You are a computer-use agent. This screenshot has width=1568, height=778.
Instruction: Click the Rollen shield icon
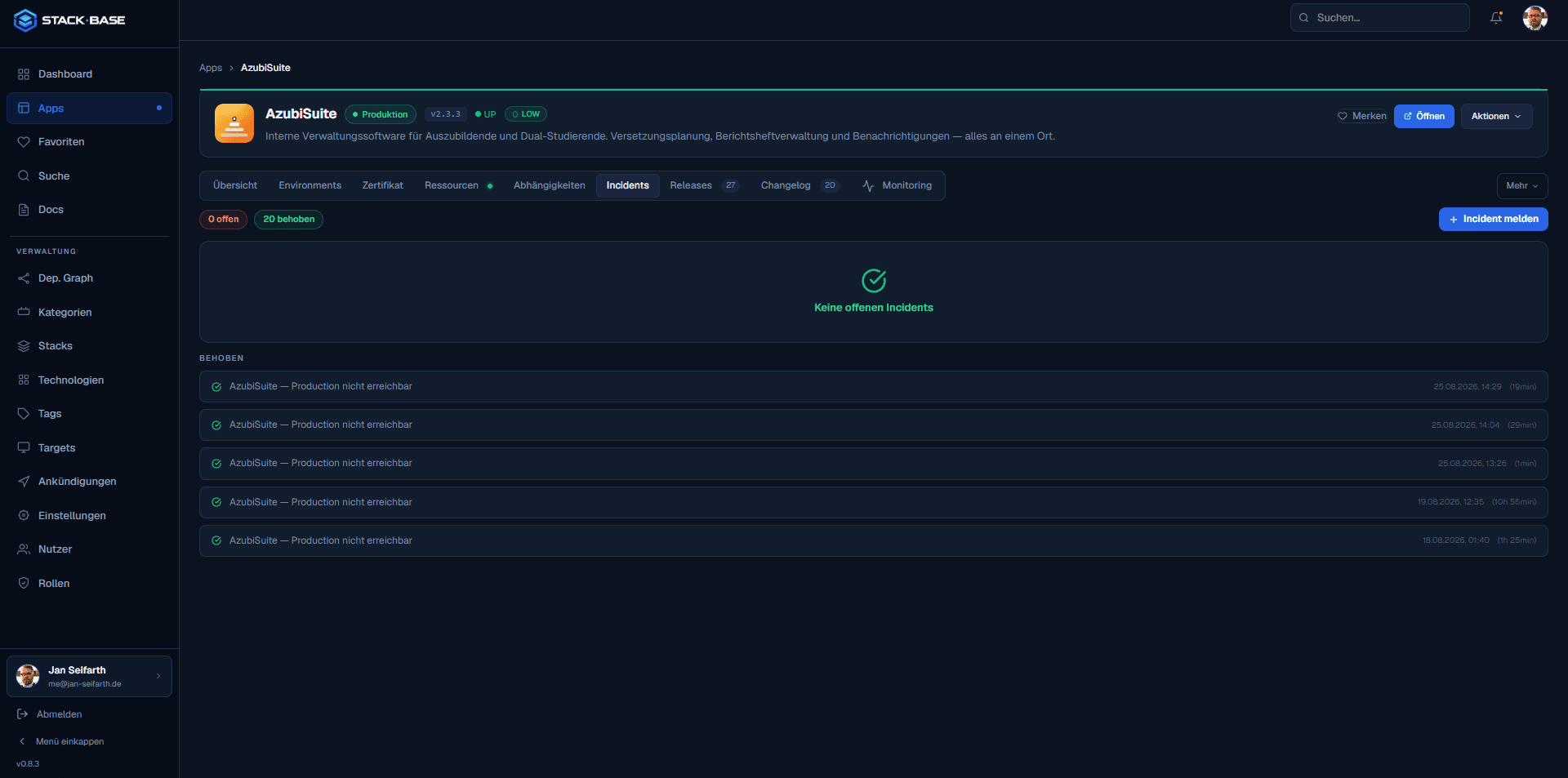point(24,583)
